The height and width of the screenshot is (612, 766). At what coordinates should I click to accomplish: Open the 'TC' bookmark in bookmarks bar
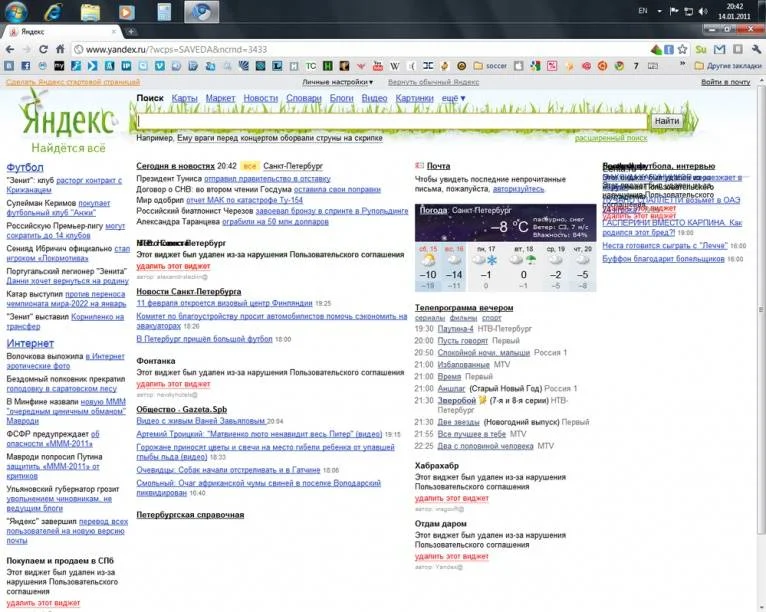point(311,65)
